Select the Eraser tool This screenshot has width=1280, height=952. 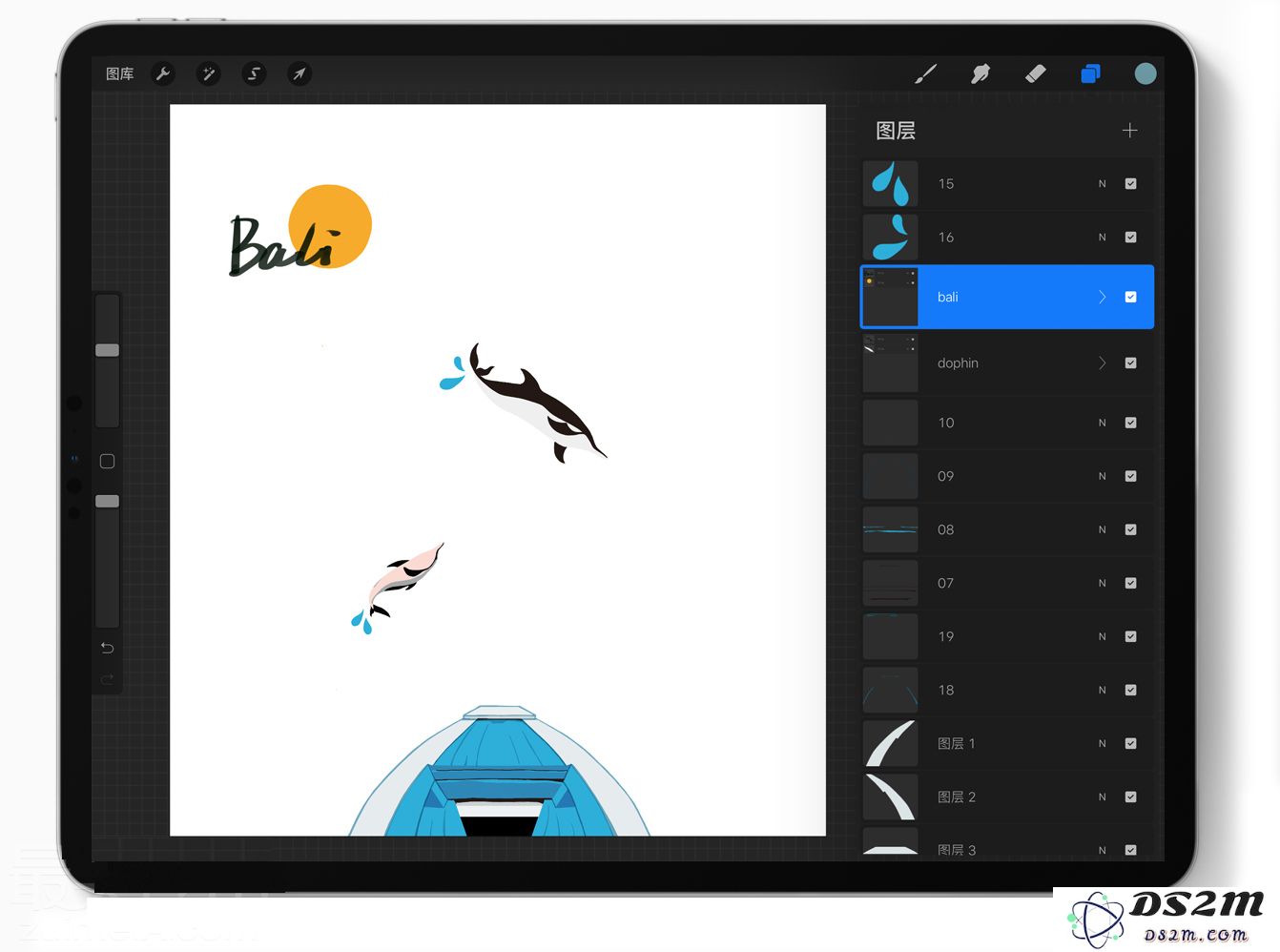1035,73
